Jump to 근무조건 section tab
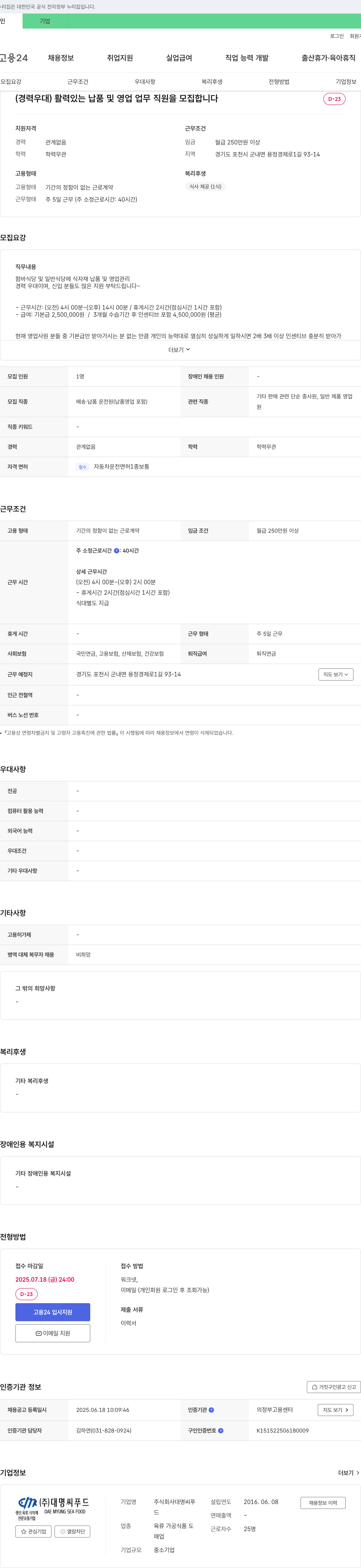 click(x=78, y=82)
